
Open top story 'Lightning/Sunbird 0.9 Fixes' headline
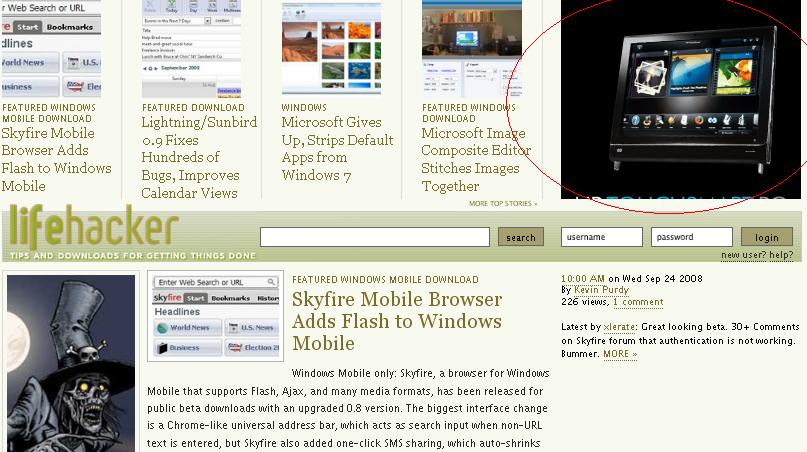(x=199, y=158)
